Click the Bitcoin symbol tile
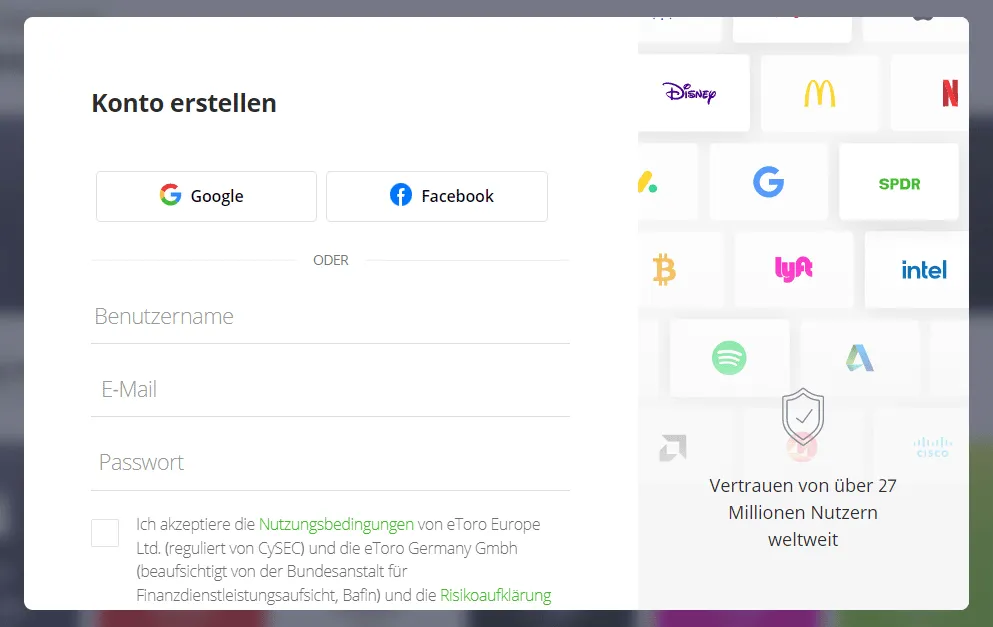 (666, 269)
